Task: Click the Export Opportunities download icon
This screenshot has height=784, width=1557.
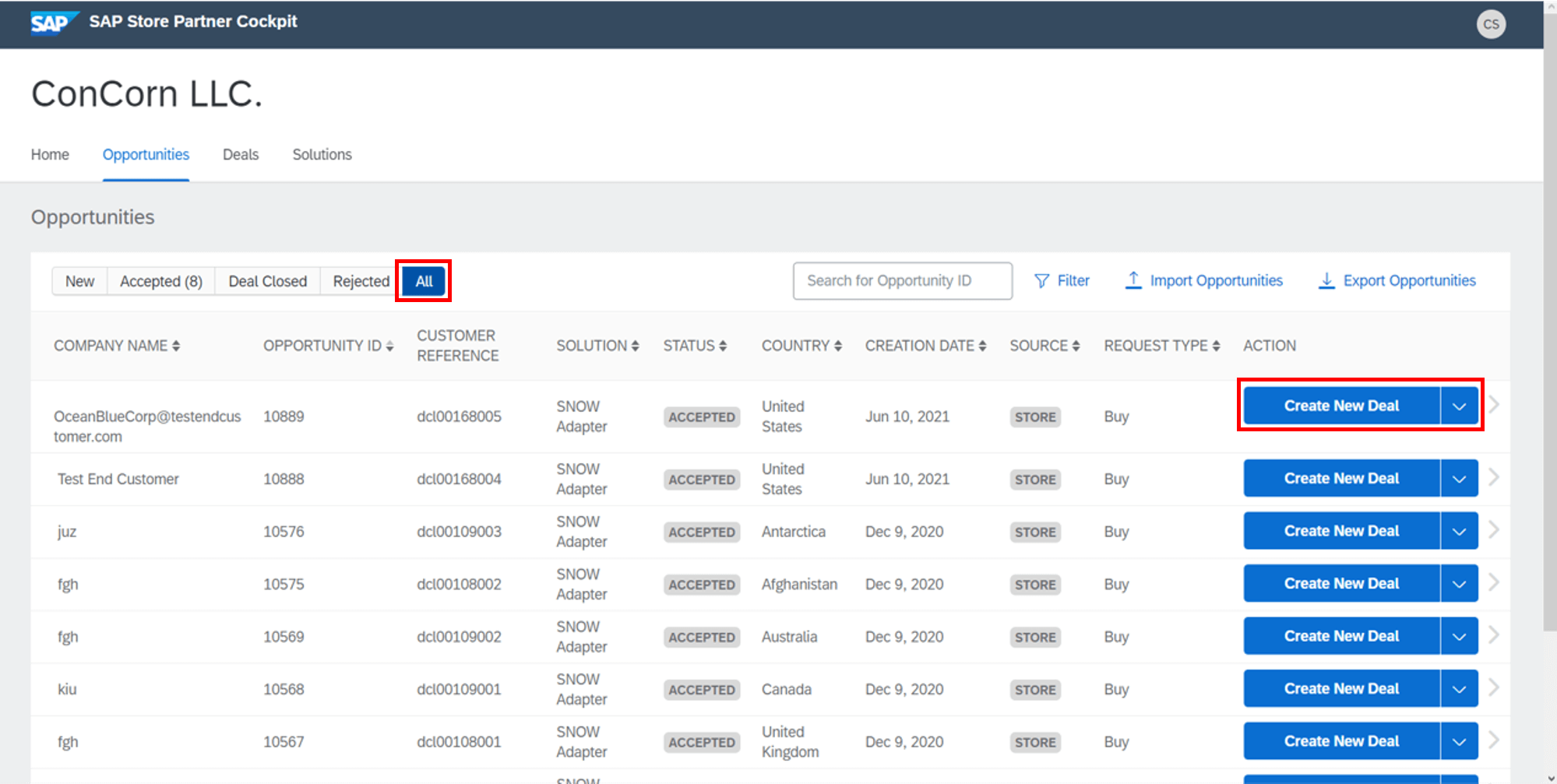Action: click(1326, 280)
